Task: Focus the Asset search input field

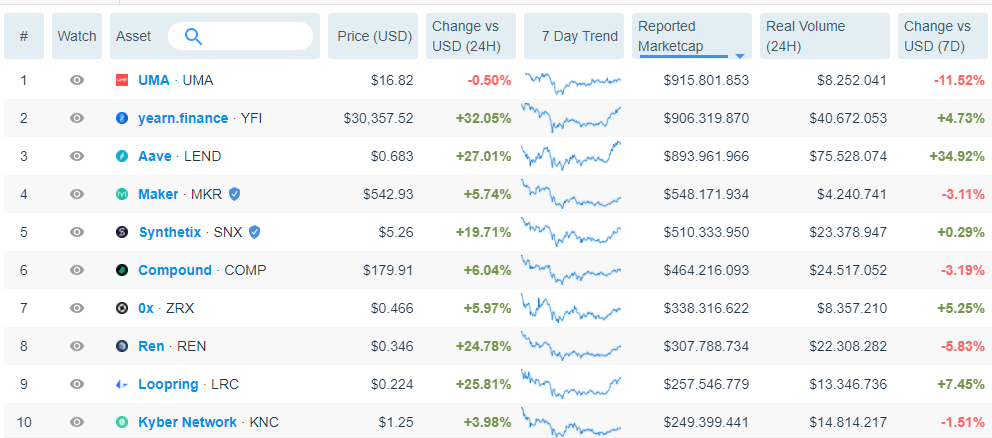Action: (240, 36)
